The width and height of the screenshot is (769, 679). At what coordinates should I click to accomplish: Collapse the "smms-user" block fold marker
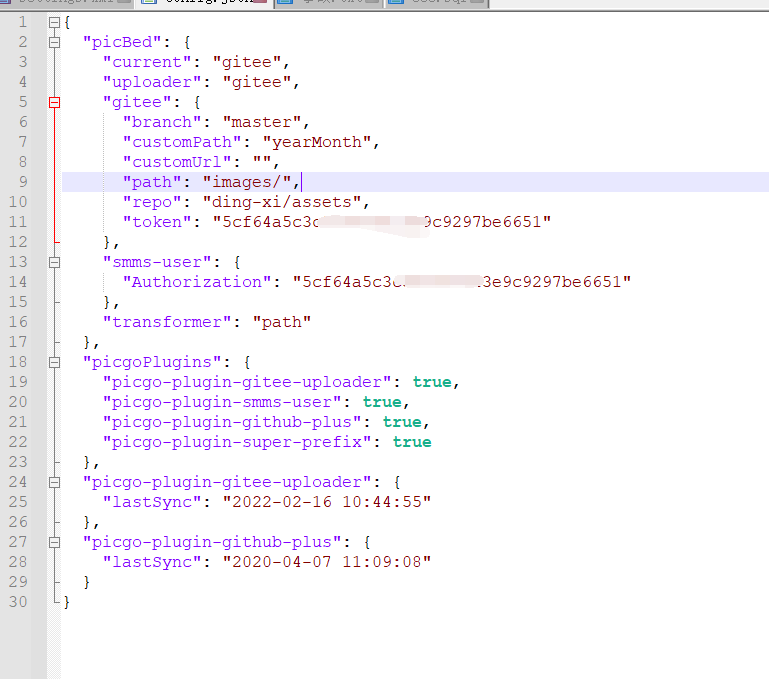(x=54, y=262)
